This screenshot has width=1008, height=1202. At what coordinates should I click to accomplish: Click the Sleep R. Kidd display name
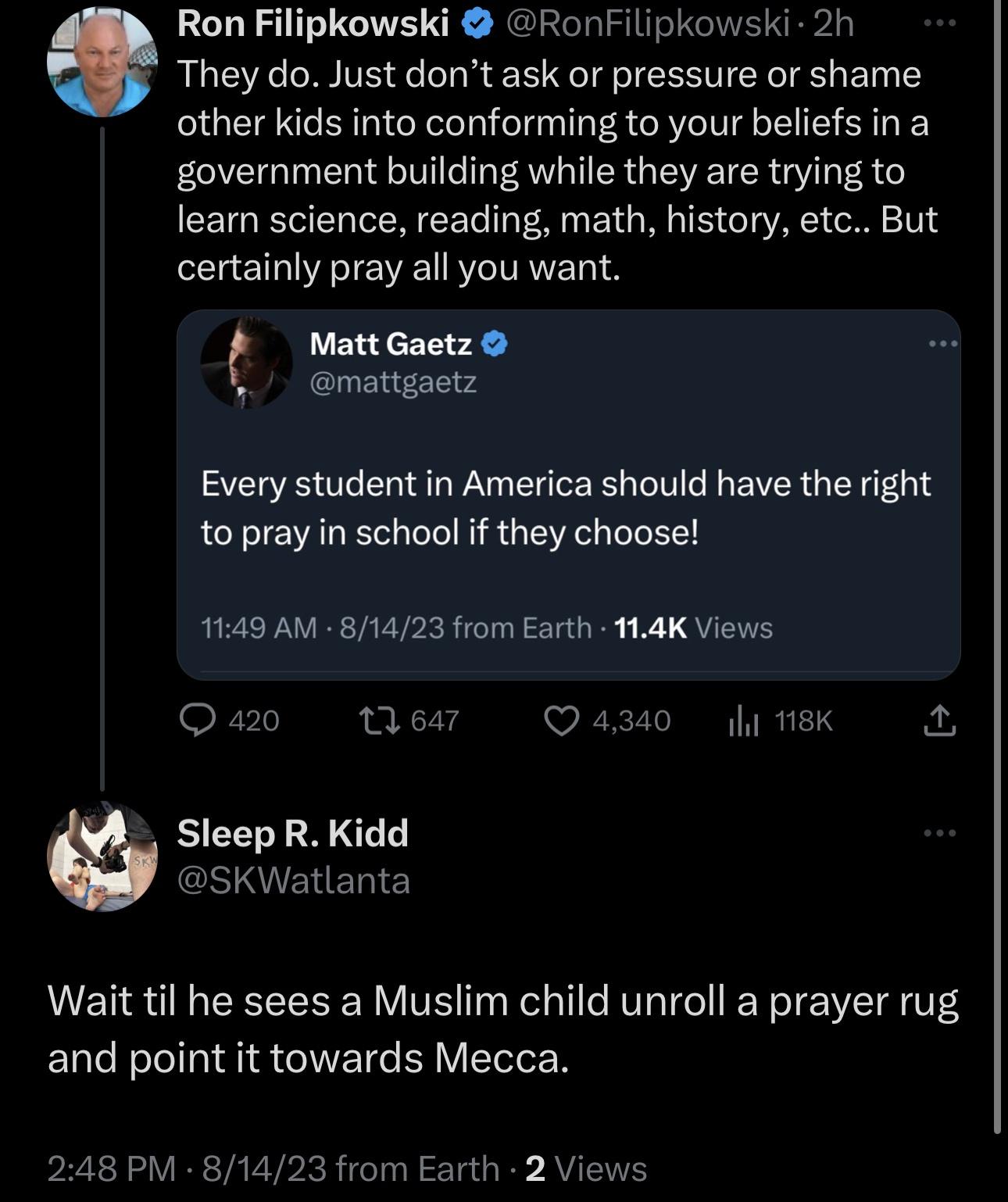coord(293,833)
